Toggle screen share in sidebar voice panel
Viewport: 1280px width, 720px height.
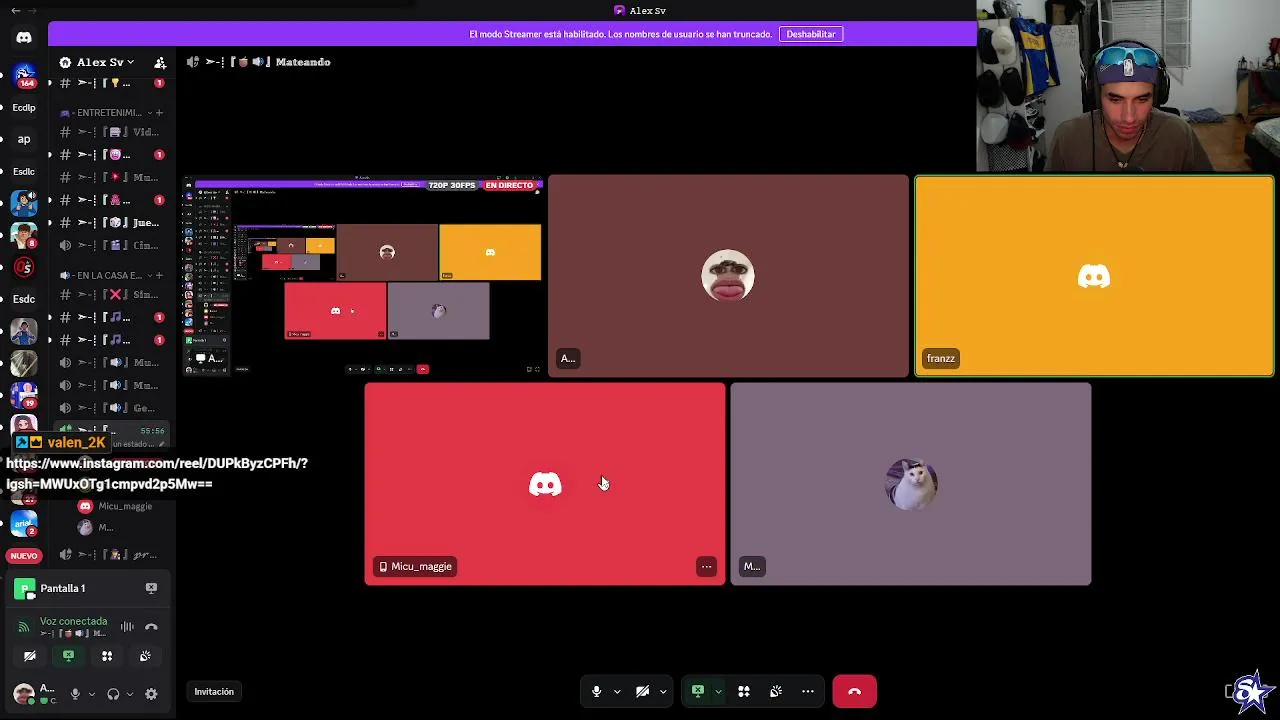68,656
